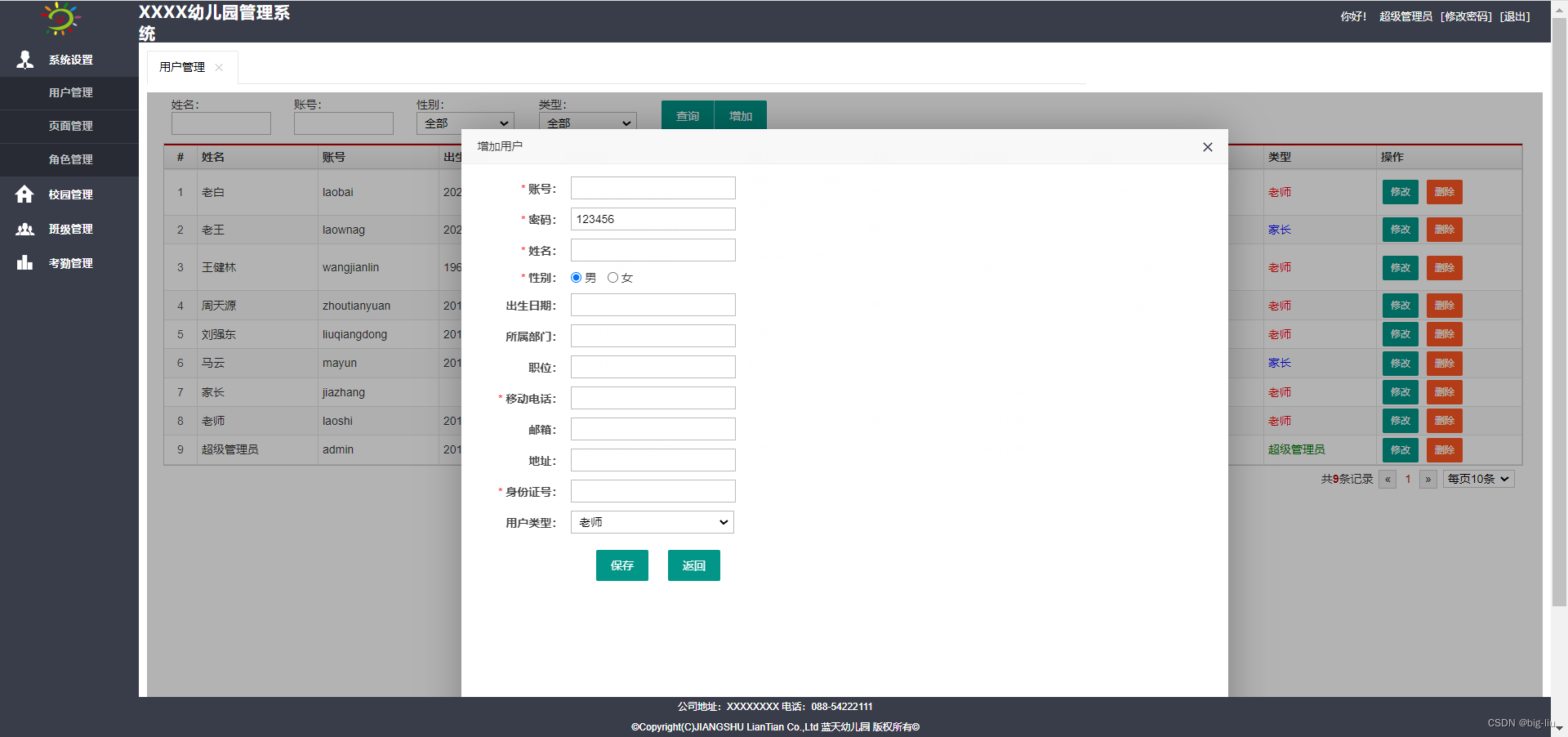Click the 所属部门 input field

pos(653,336)
